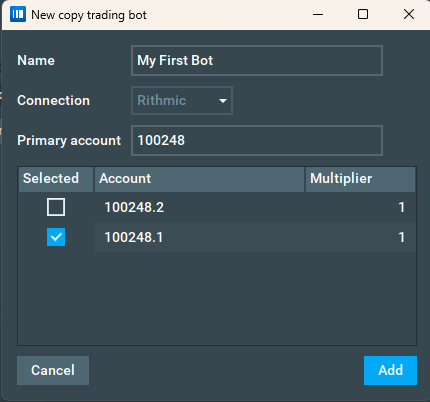The image size is (430, 402).
Task: Click the app icon in title bar
Action: click(x=18, y=15)
